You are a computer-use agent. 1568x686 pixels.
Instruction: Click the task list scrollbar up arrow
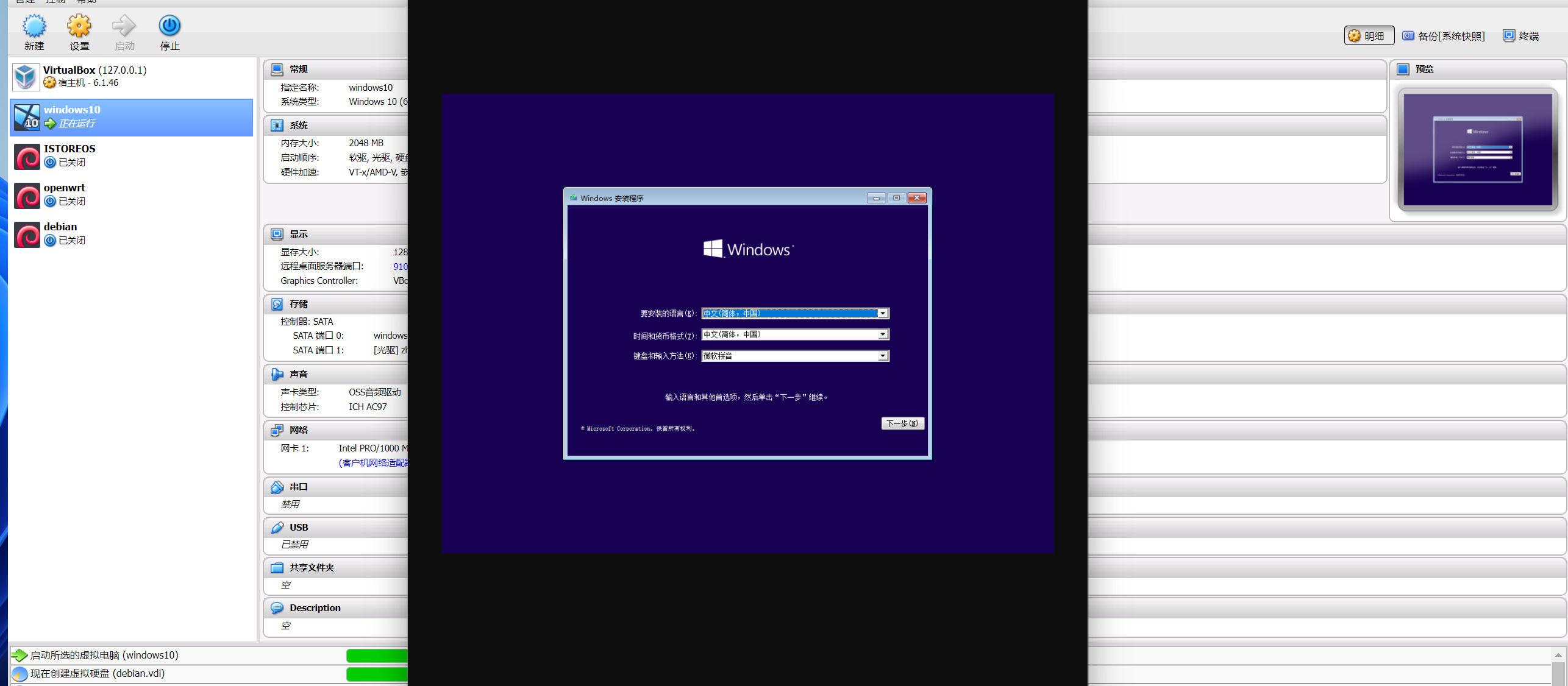coord(1558,655)
